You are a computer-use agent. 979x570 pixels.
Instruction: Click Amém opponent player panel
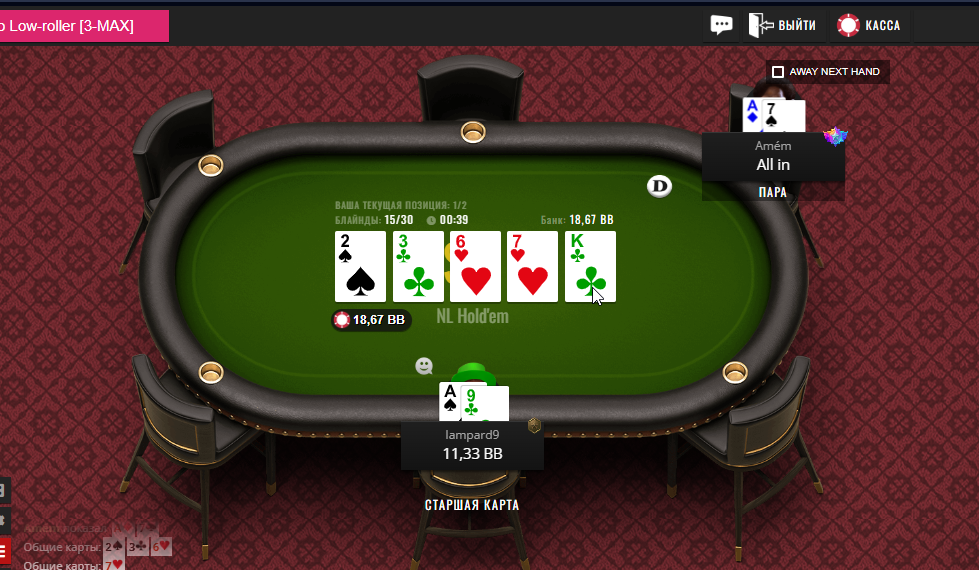[773, 157]
